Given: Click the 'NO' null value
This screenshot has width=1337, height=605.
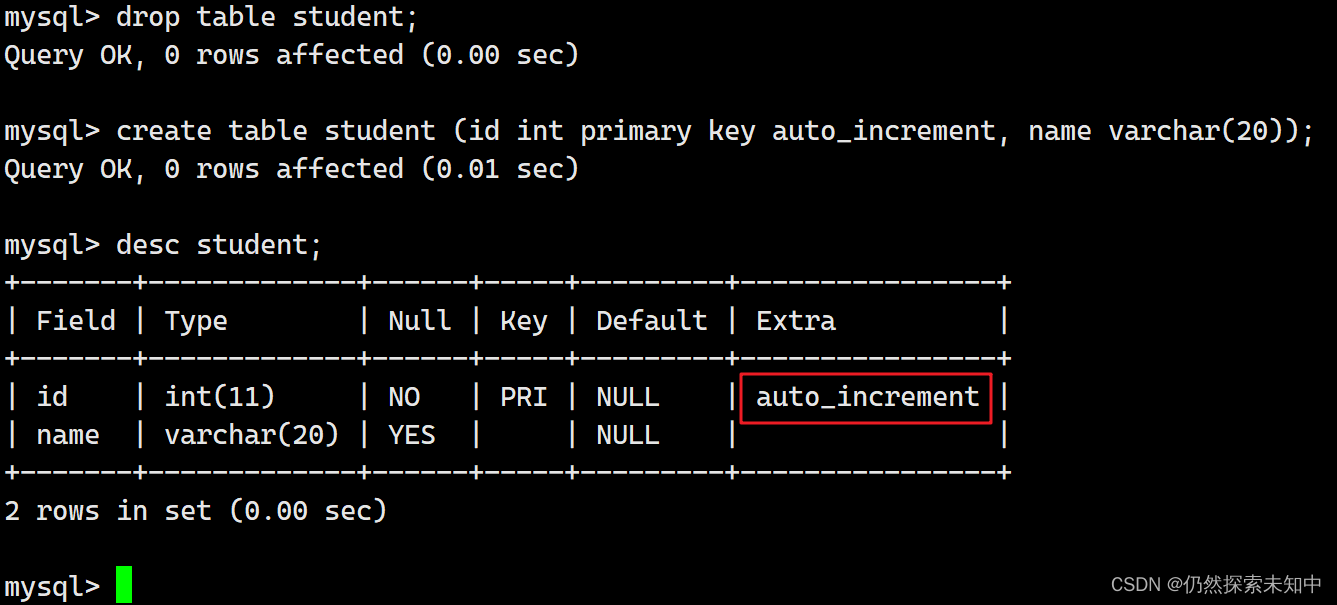Looking at the screenshot, I should [404, 397].
